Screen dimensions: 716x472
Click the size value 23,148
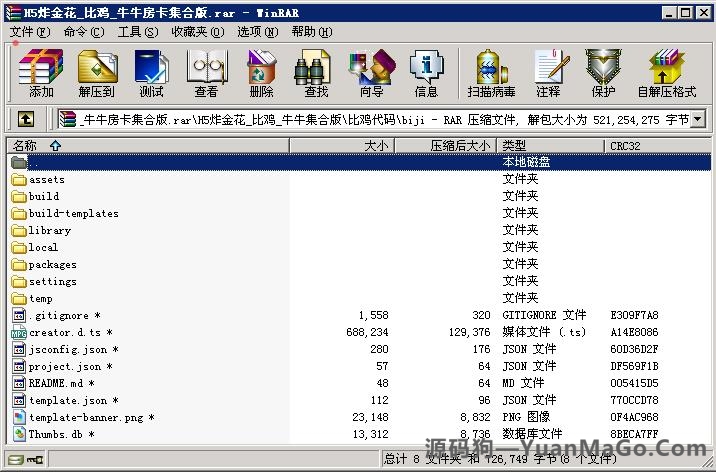pos(370,417)
